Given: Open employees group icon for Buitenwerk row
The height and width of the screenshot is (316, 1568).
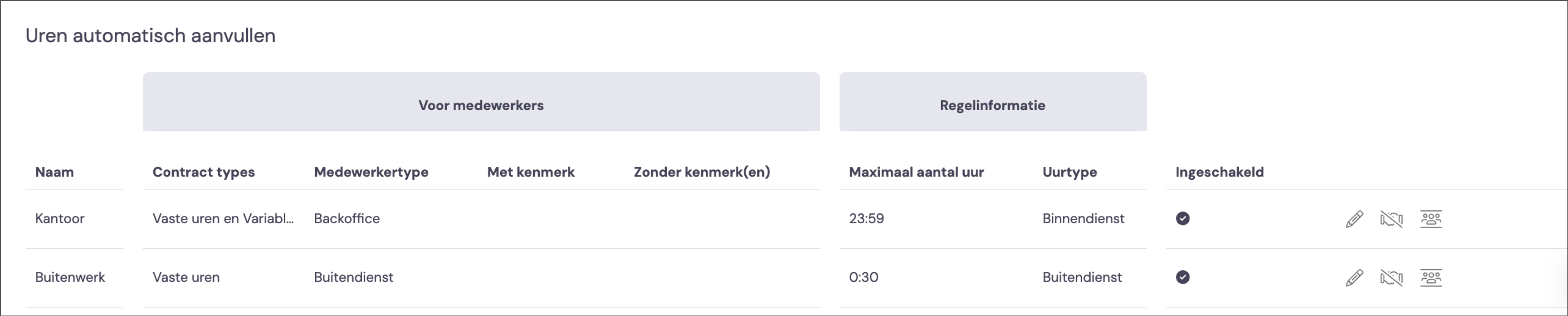Looking at the screenshot, I should click(1431, 278).
